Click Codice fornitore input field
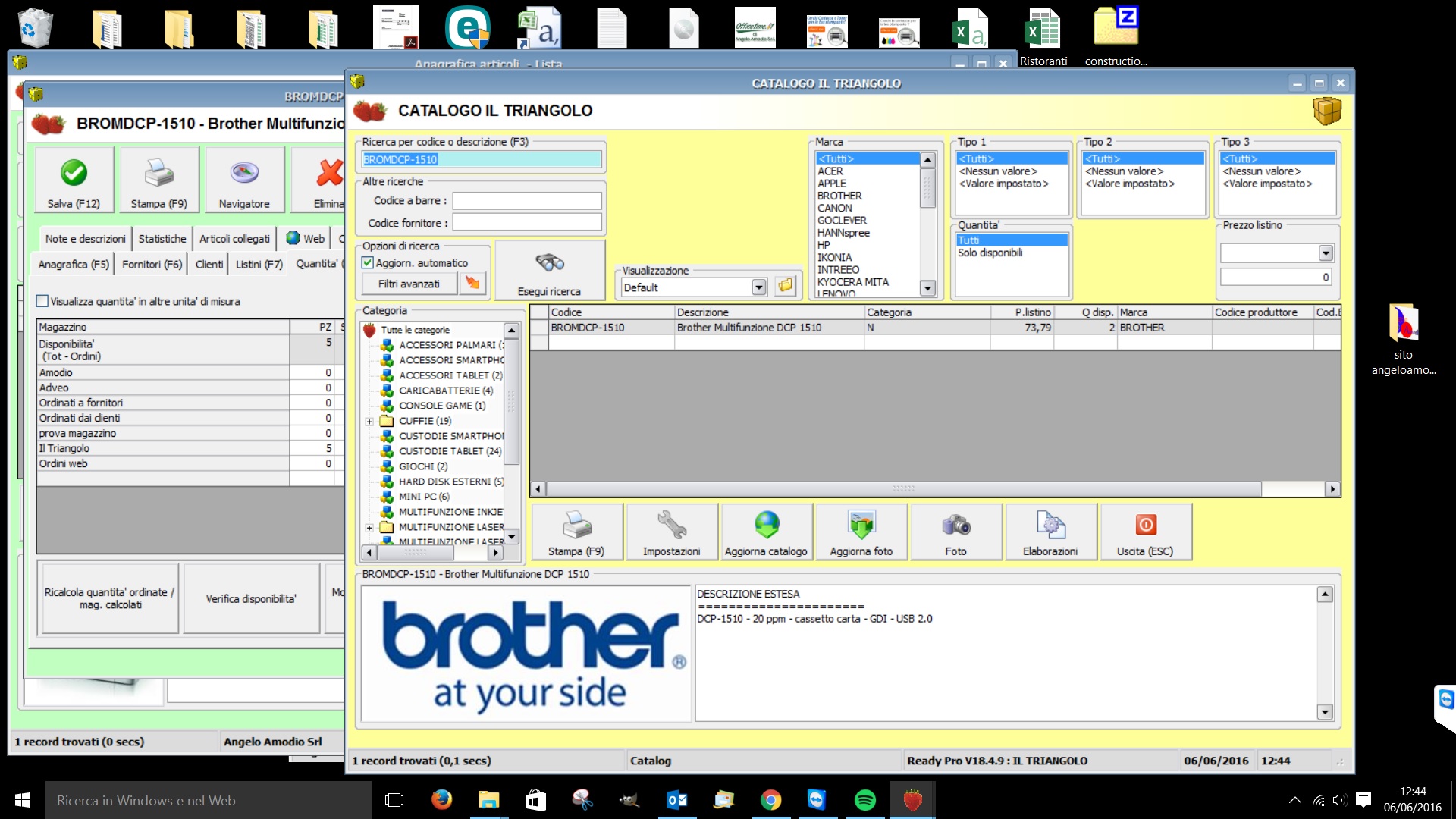 pos(527,222)
